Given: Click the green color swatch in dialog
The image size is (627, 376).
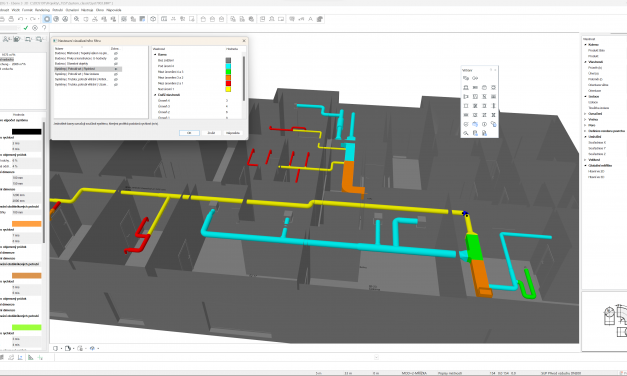Looking at the screenshot, I should pyautogui.click(x=228, y=72).
